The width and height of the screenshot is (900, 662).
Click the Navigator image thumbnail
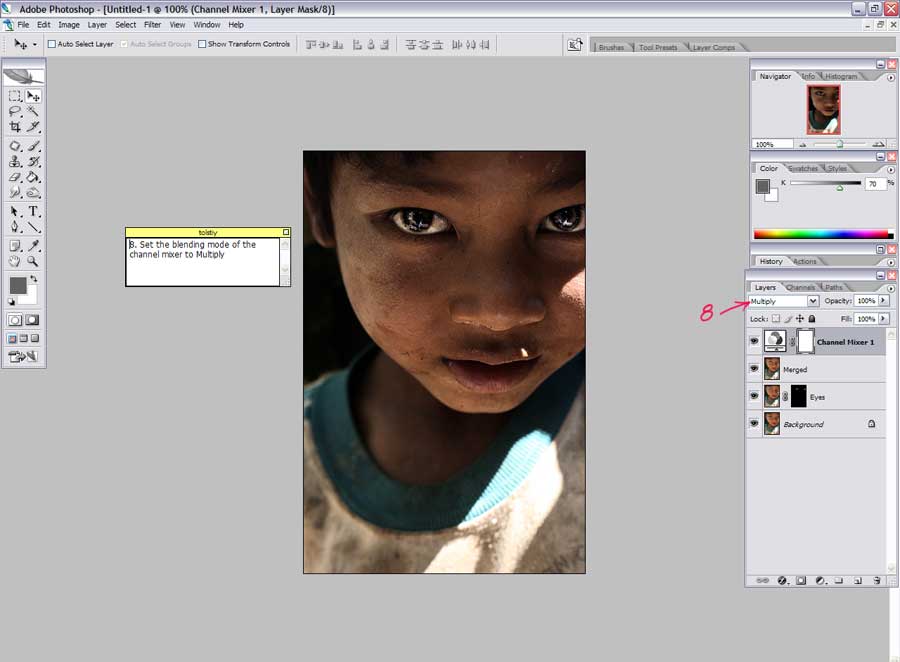pyautogui.click(x=823, y=109)
